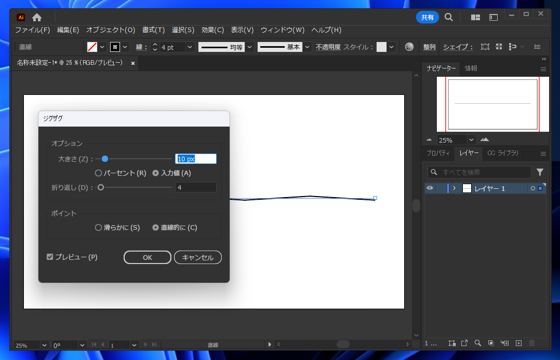
Task: Go to the Illustrator Home screen
Action: [37, 17]
